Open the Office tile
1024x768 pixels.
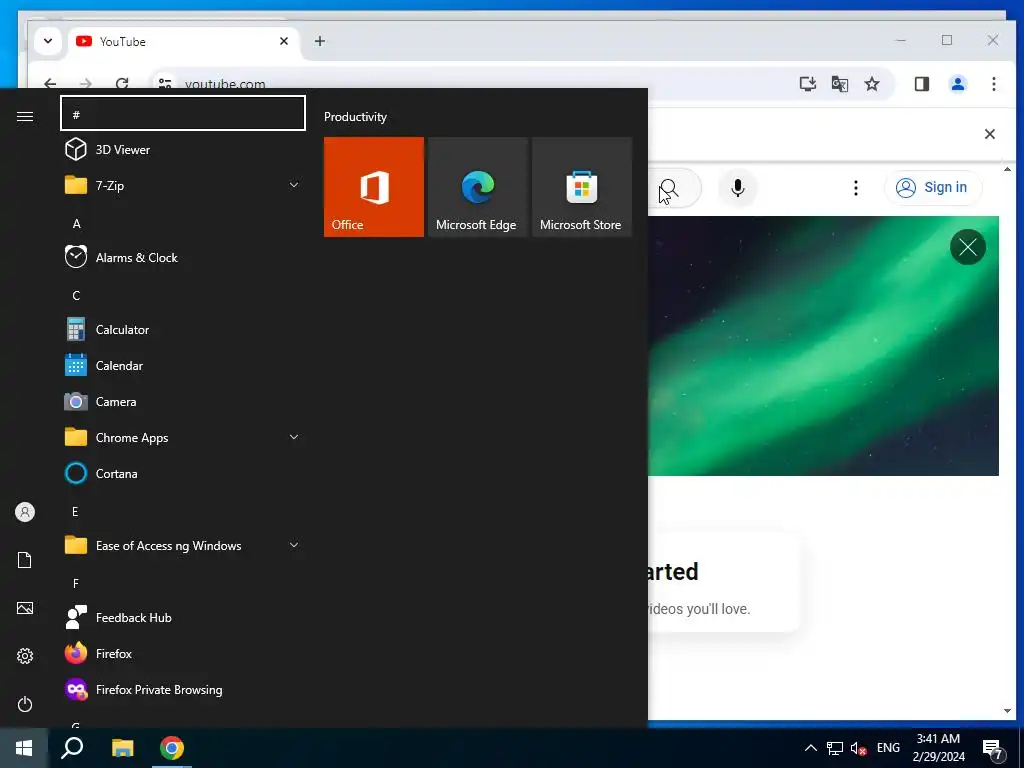tap(374, 187)
